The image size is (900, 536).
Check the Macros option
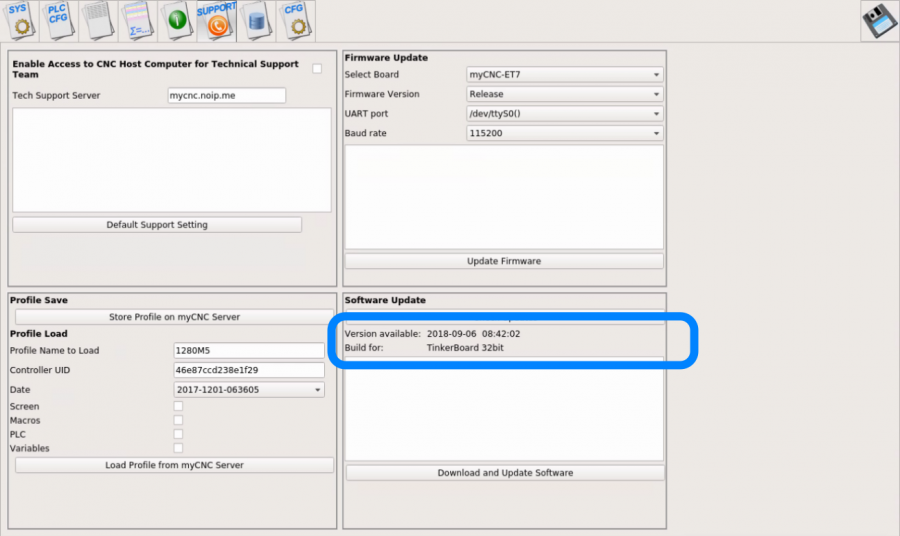coord(178,421)
